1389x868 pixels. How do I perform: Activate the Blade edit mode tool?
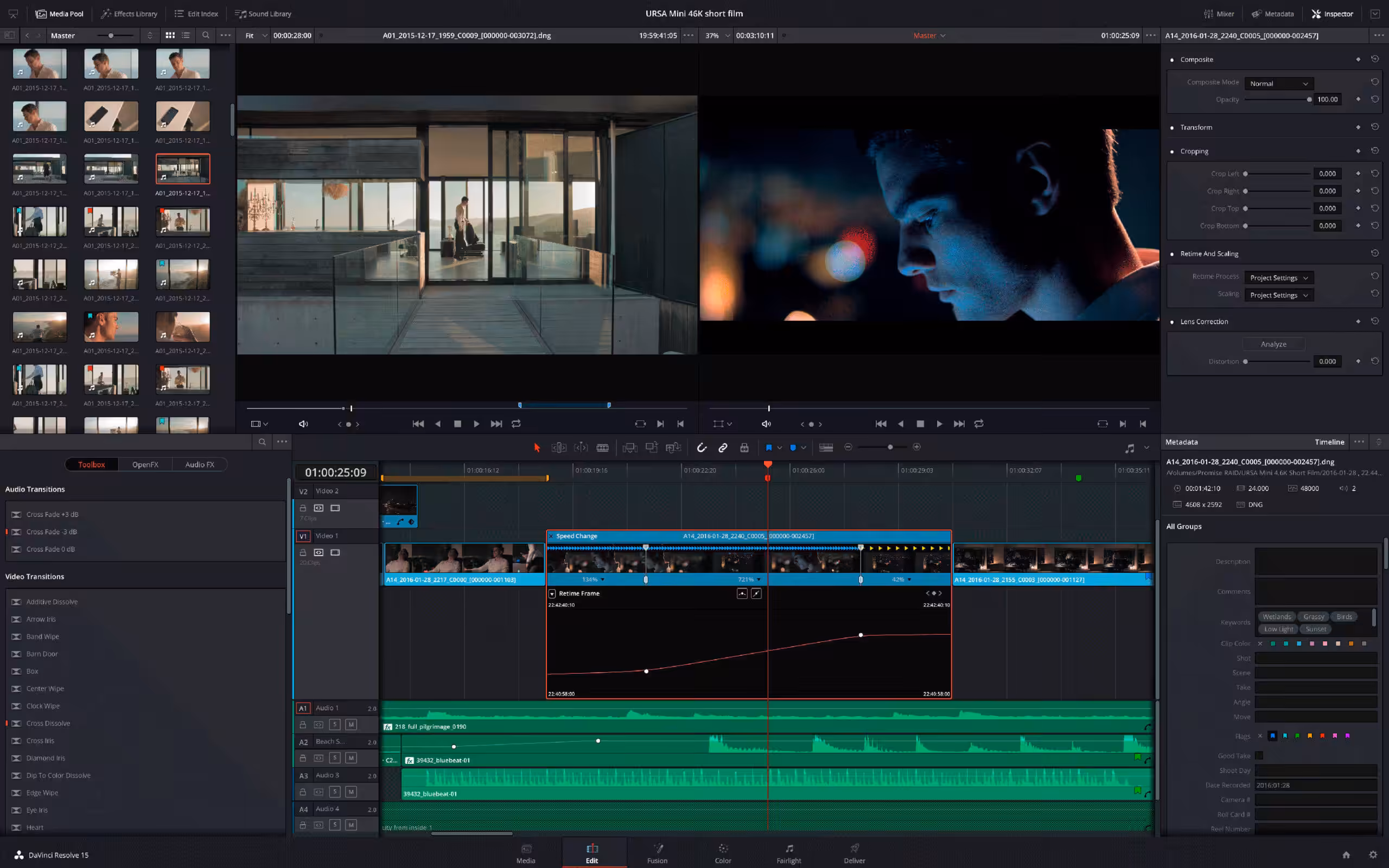coord(603,447)
